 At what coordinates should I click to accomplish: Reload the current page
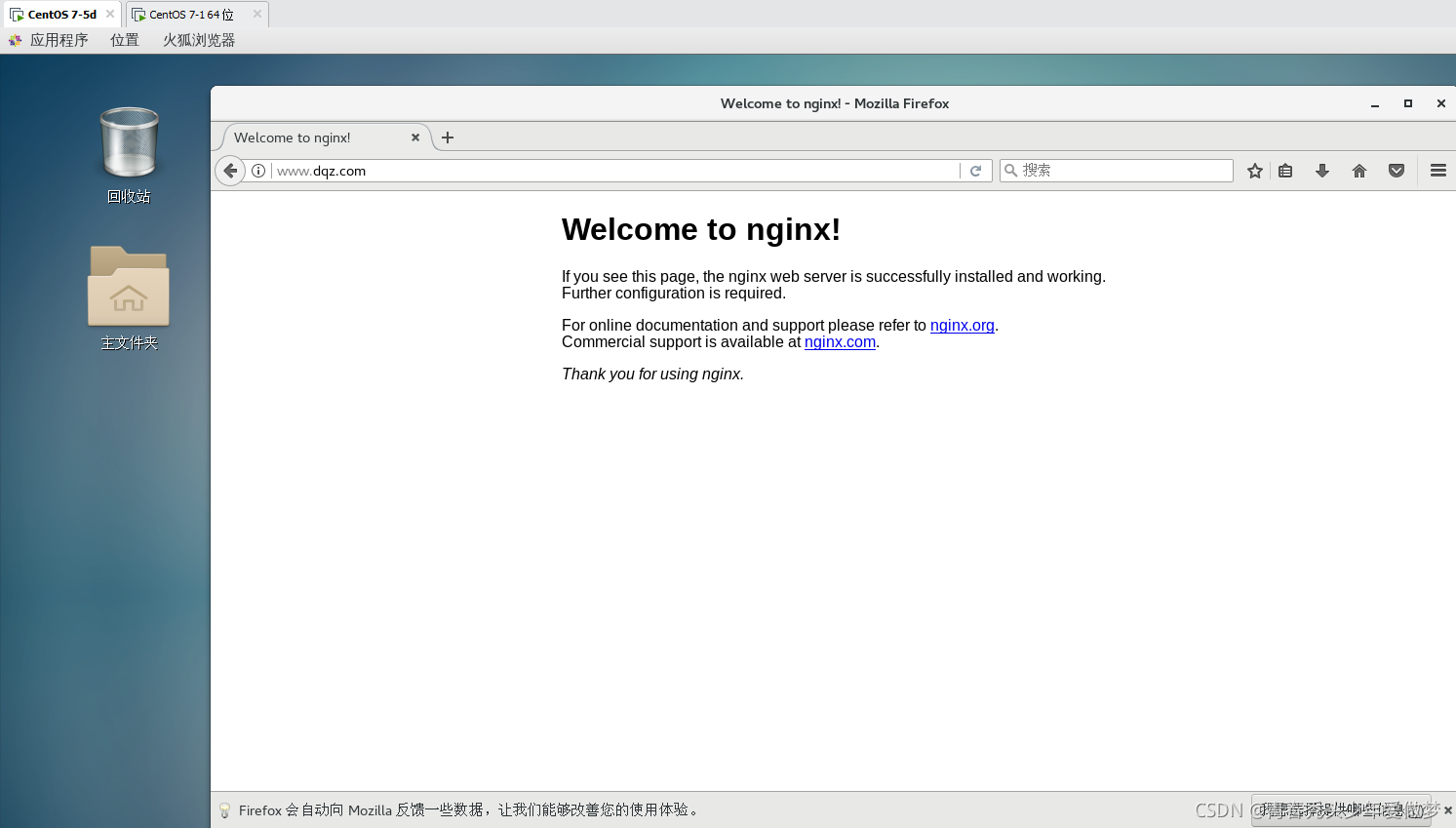975,171
